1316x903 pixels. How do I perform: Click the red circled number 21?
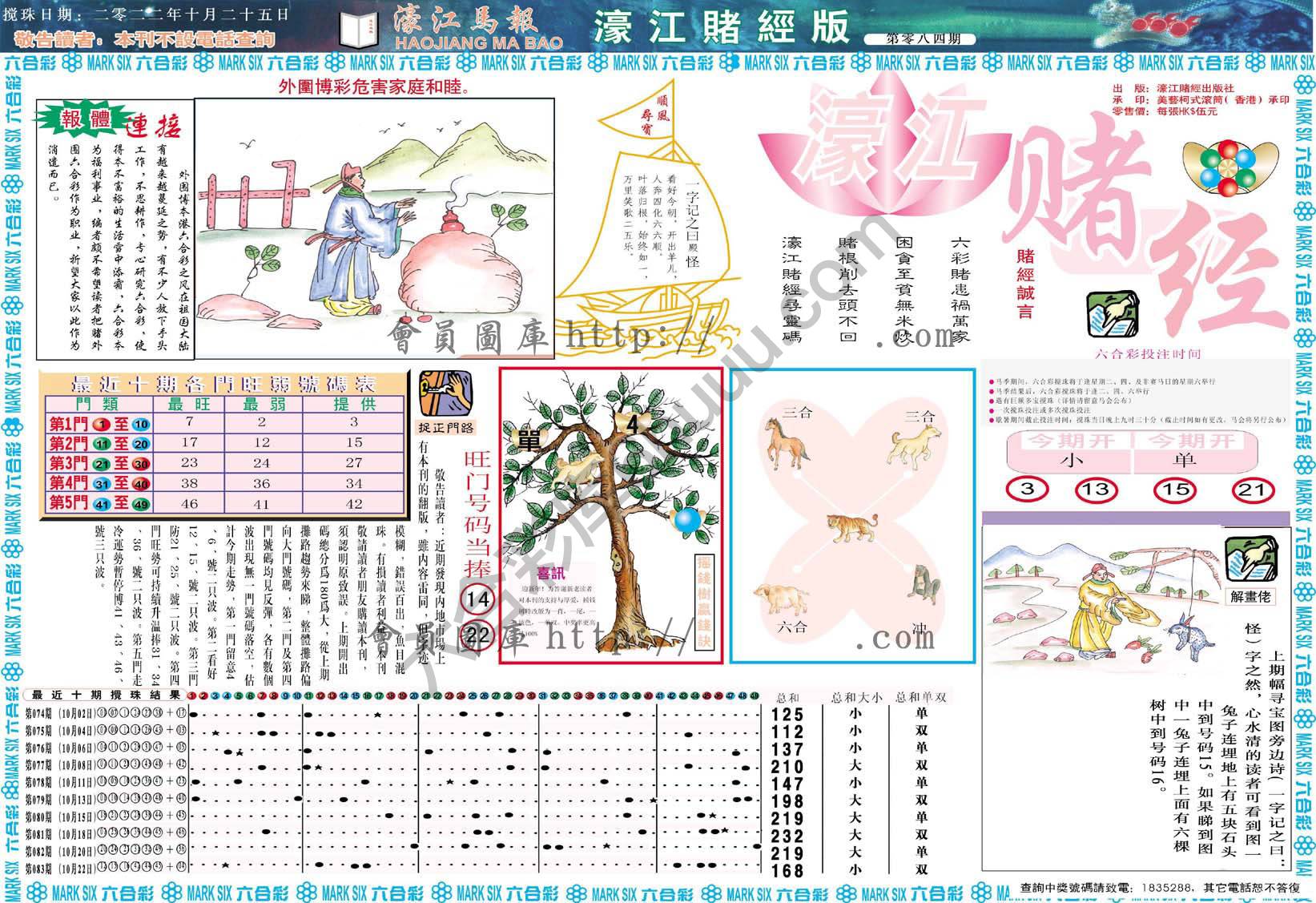(1251, 489)
